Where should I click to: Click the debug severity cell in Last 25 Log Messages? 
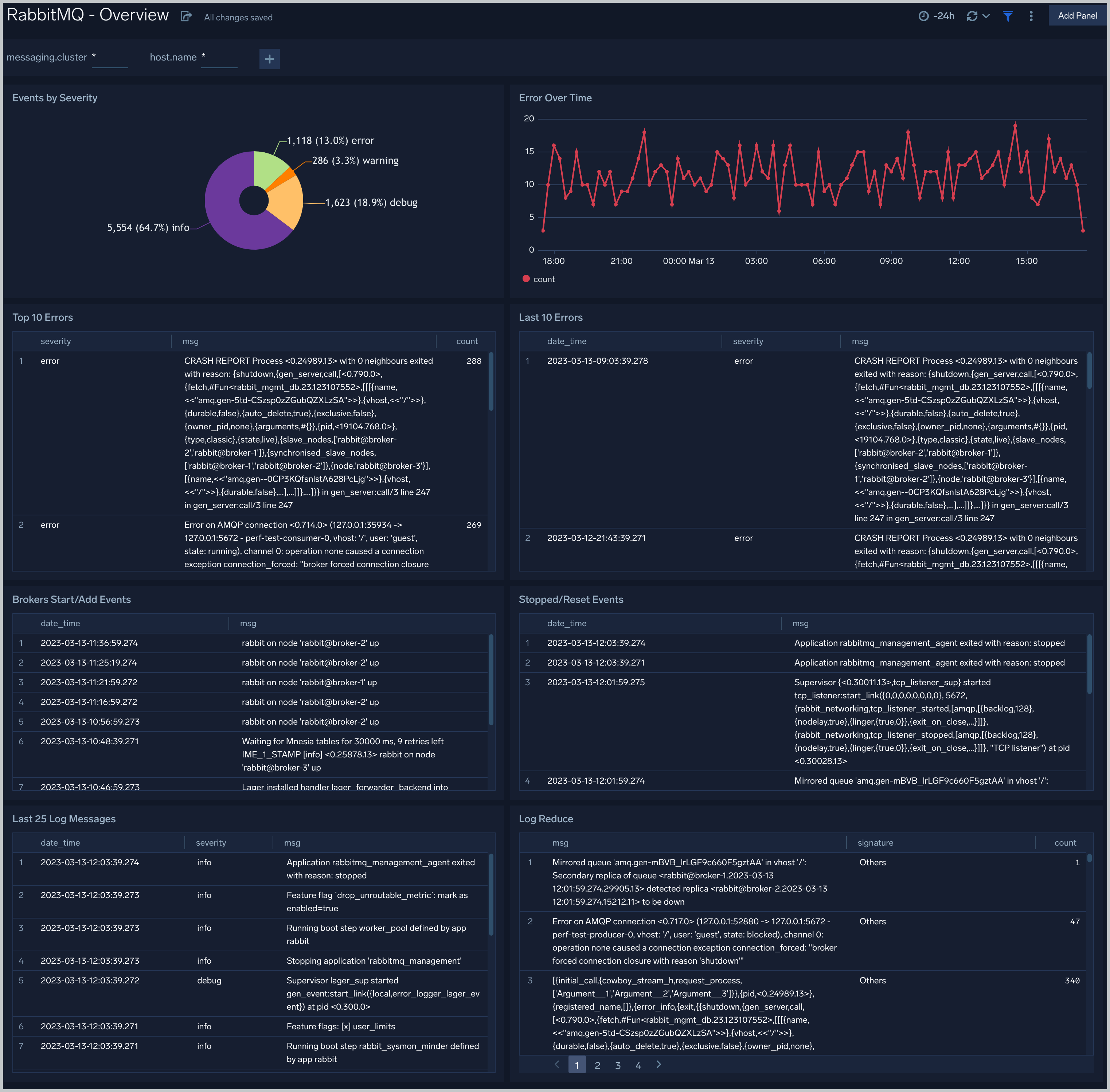click(209, 980)
